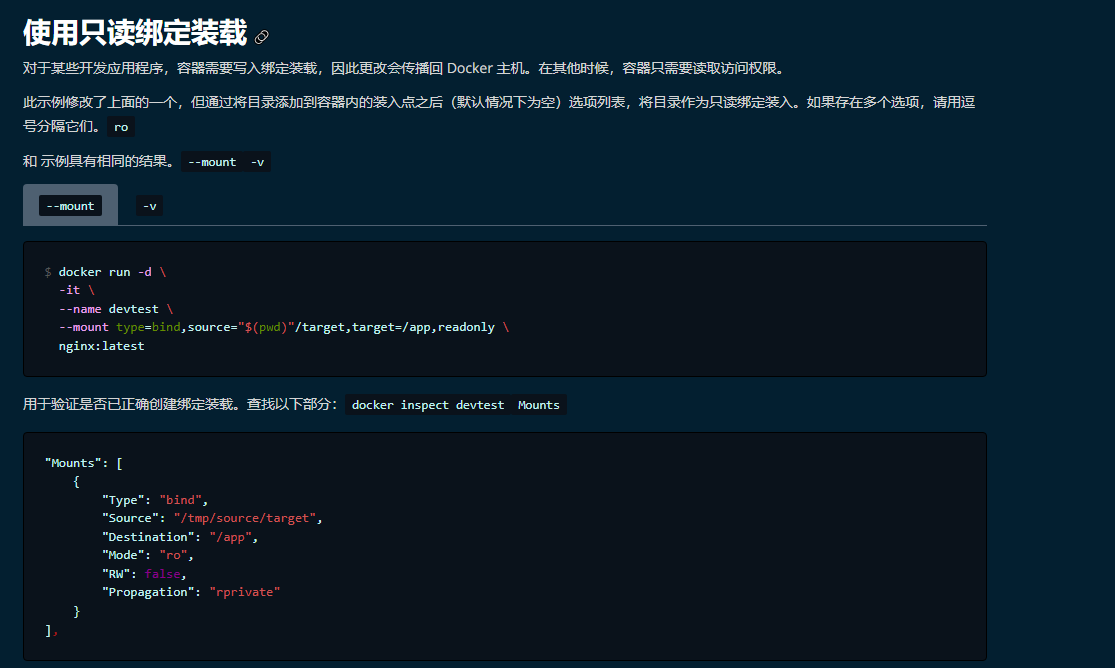1115x668 pixels.
Task: Click the inline code ro
Action: coord(119,127)
